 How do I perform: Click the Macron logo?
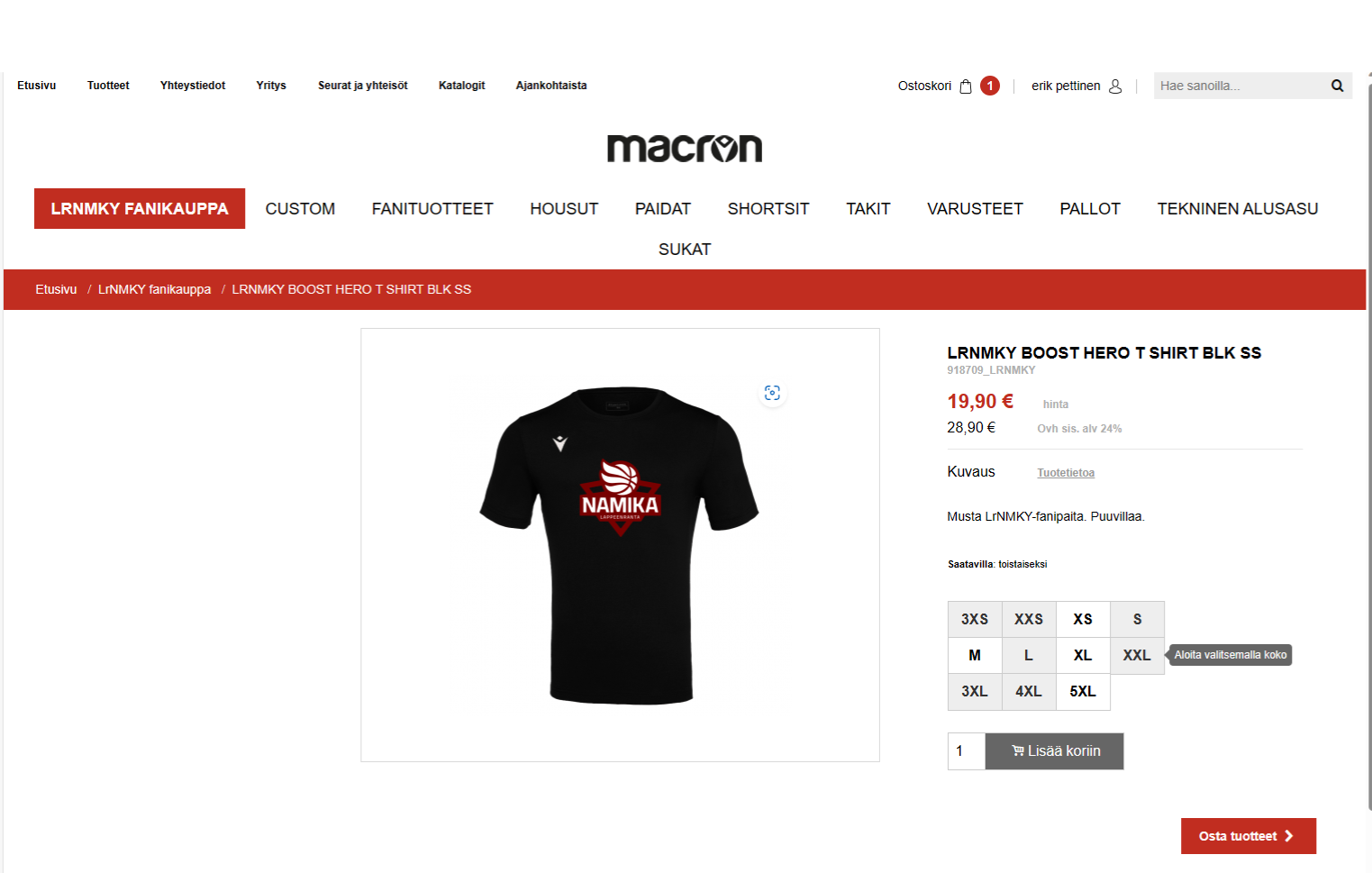(x=685, y=149)
